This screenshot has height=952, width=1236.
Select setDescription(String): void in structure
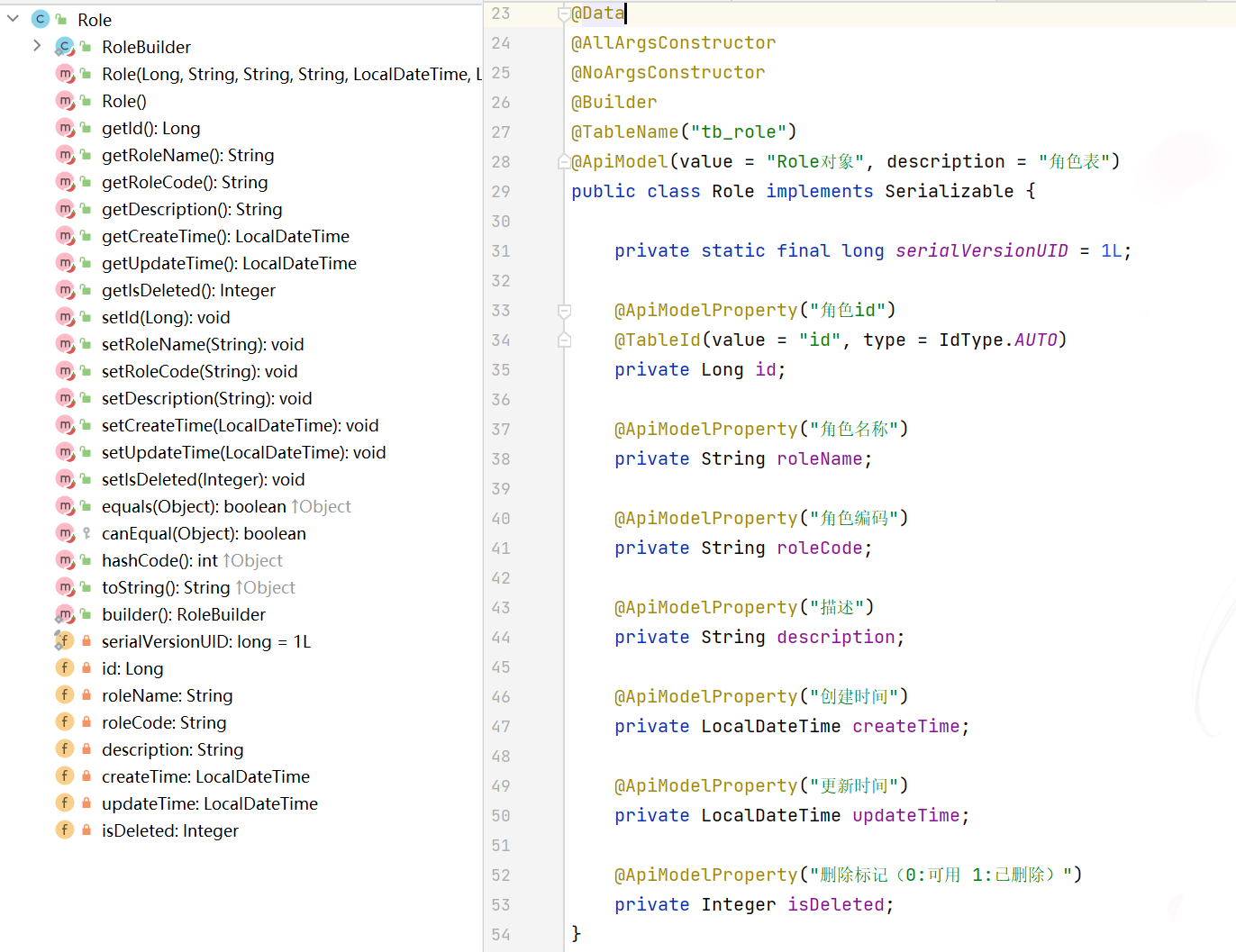coord(207,398)
